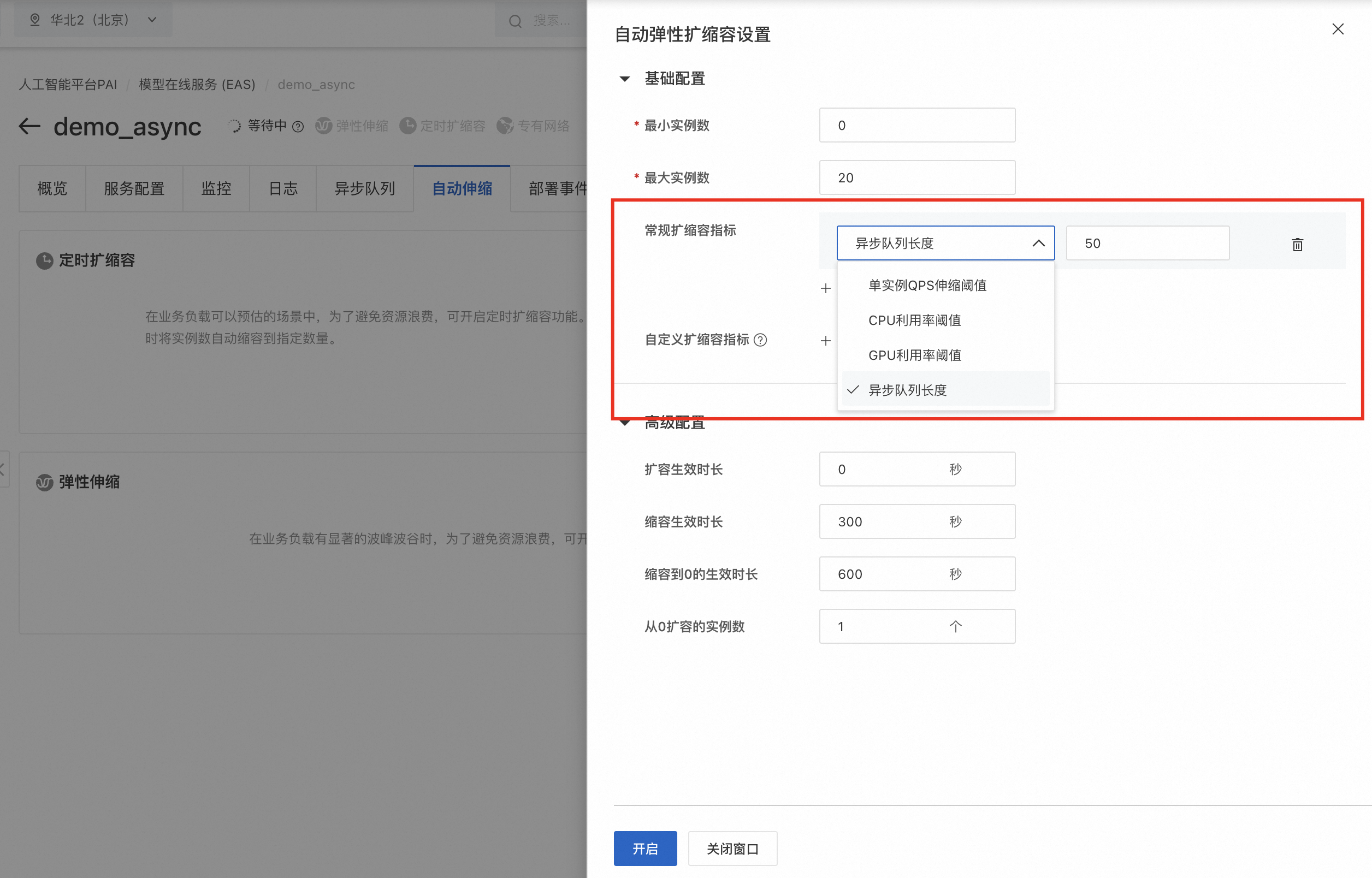Open 模型在线服务 (EAS) breadcrumb link
This screenshot has height=878, width=1372.
pyautogui.click(x=197, y=85)
